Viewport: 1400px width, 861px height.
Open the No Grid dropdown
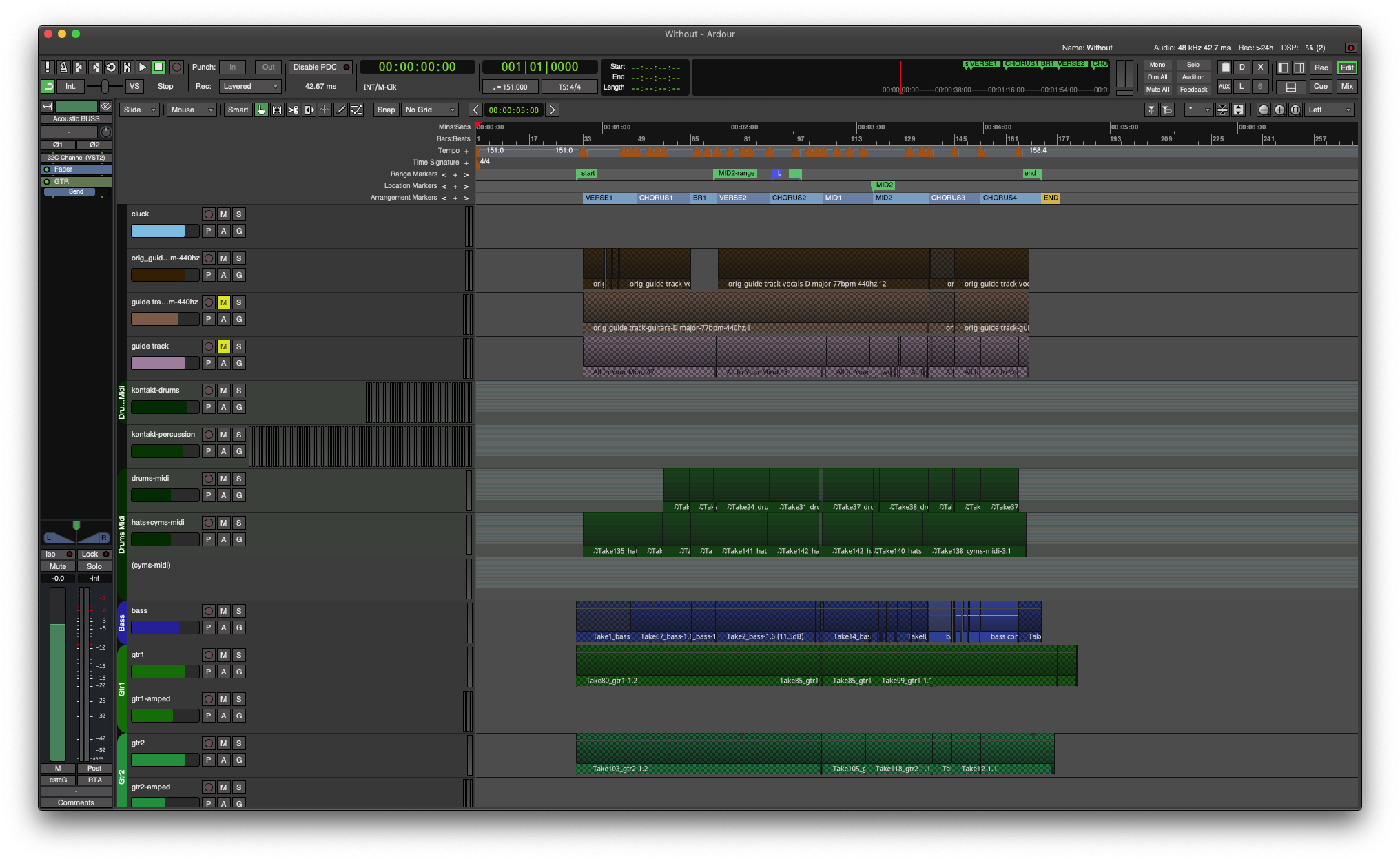(430, 110)
